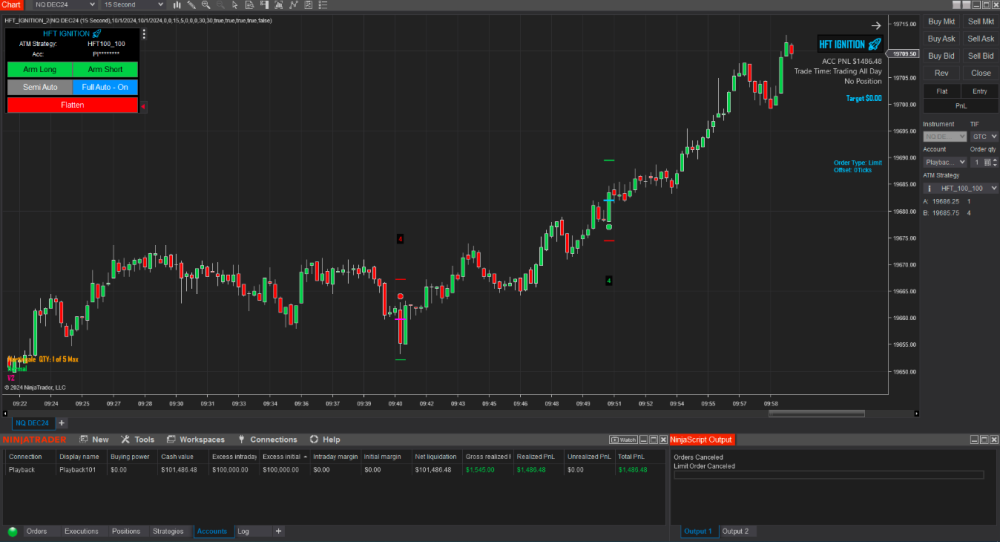The height and width of the screenshot is (542, 1000).
Task: Open the Help menu
Action: (325, 439)
